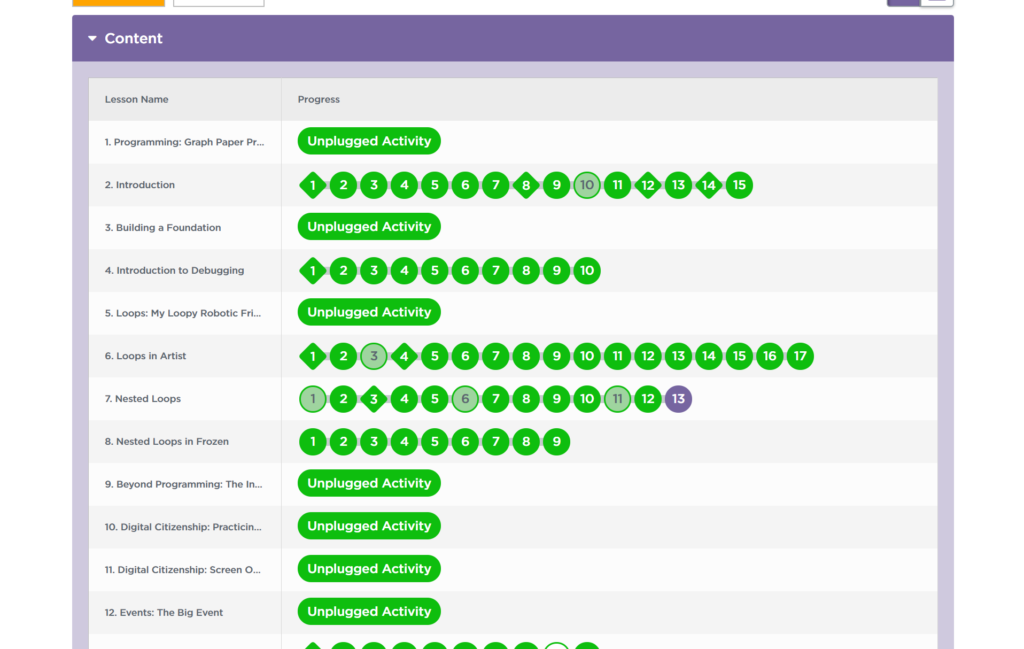Click the 'Lesson Name' column header
Screen dimensions: 1024x649
click(136, 99)
